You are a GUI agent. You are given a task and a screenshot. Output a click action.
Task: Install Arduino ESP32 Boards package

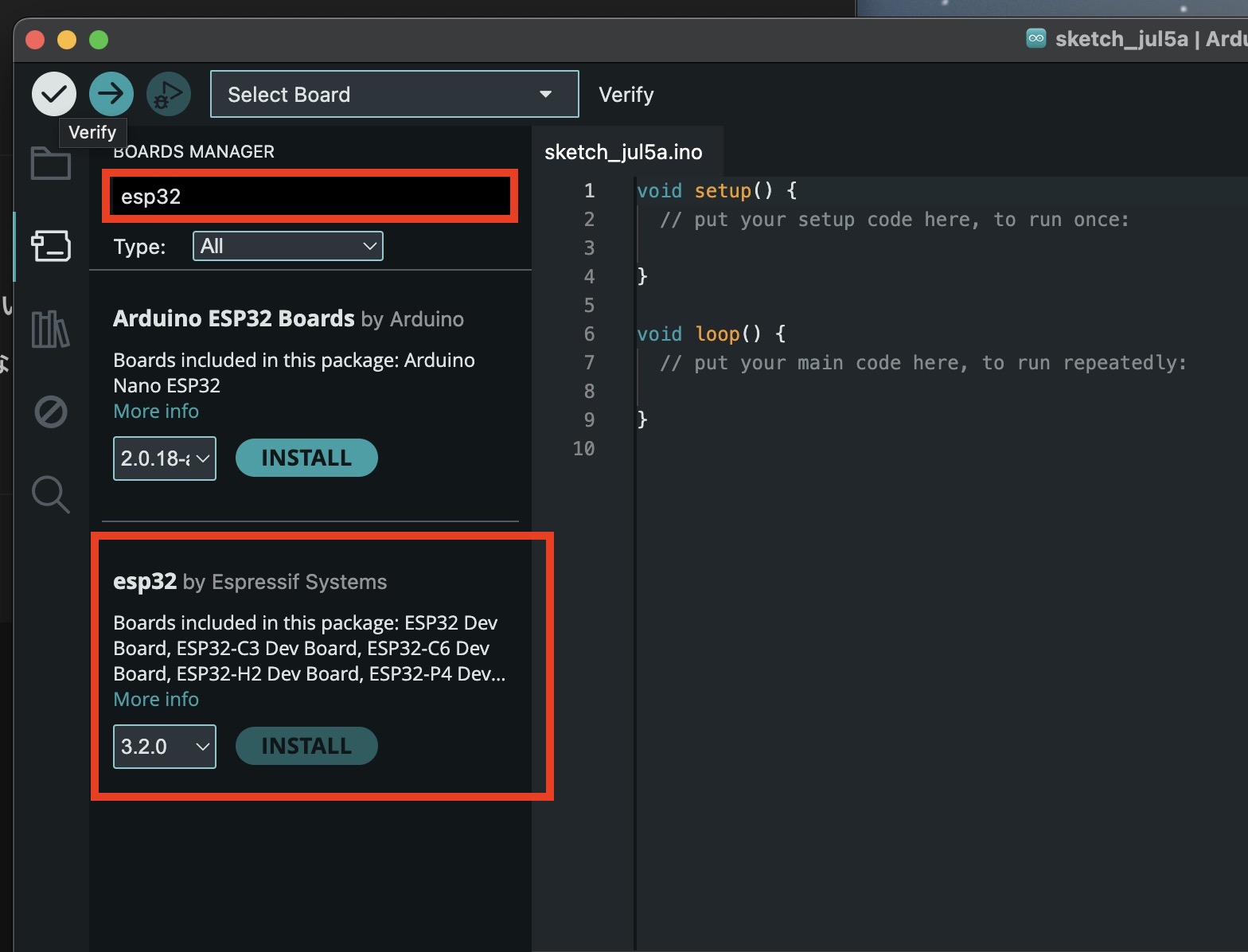point(306,458)
